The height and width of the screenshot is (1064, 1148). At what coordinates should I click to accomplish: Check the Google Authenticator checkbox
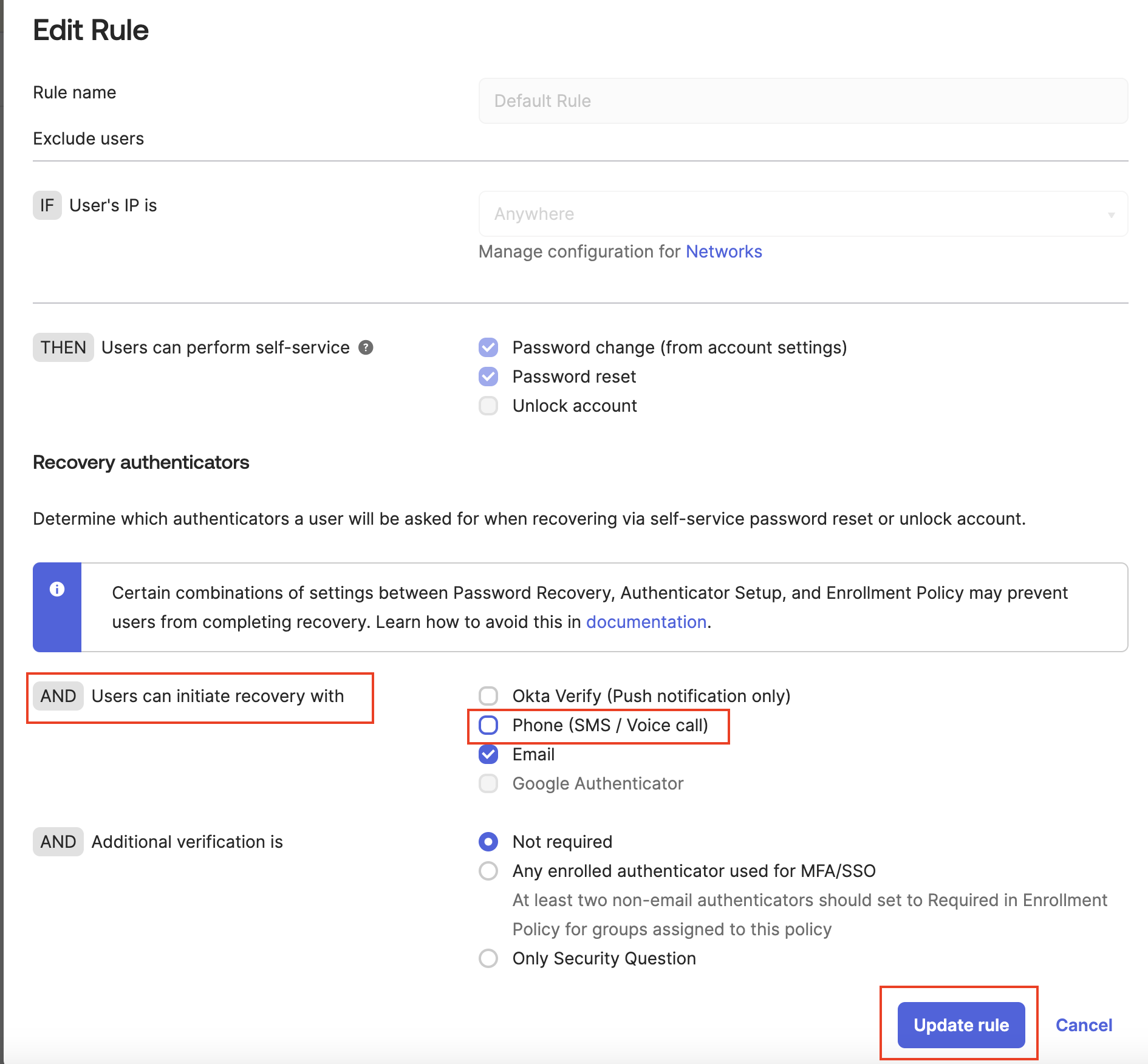[x=488, y=783]
